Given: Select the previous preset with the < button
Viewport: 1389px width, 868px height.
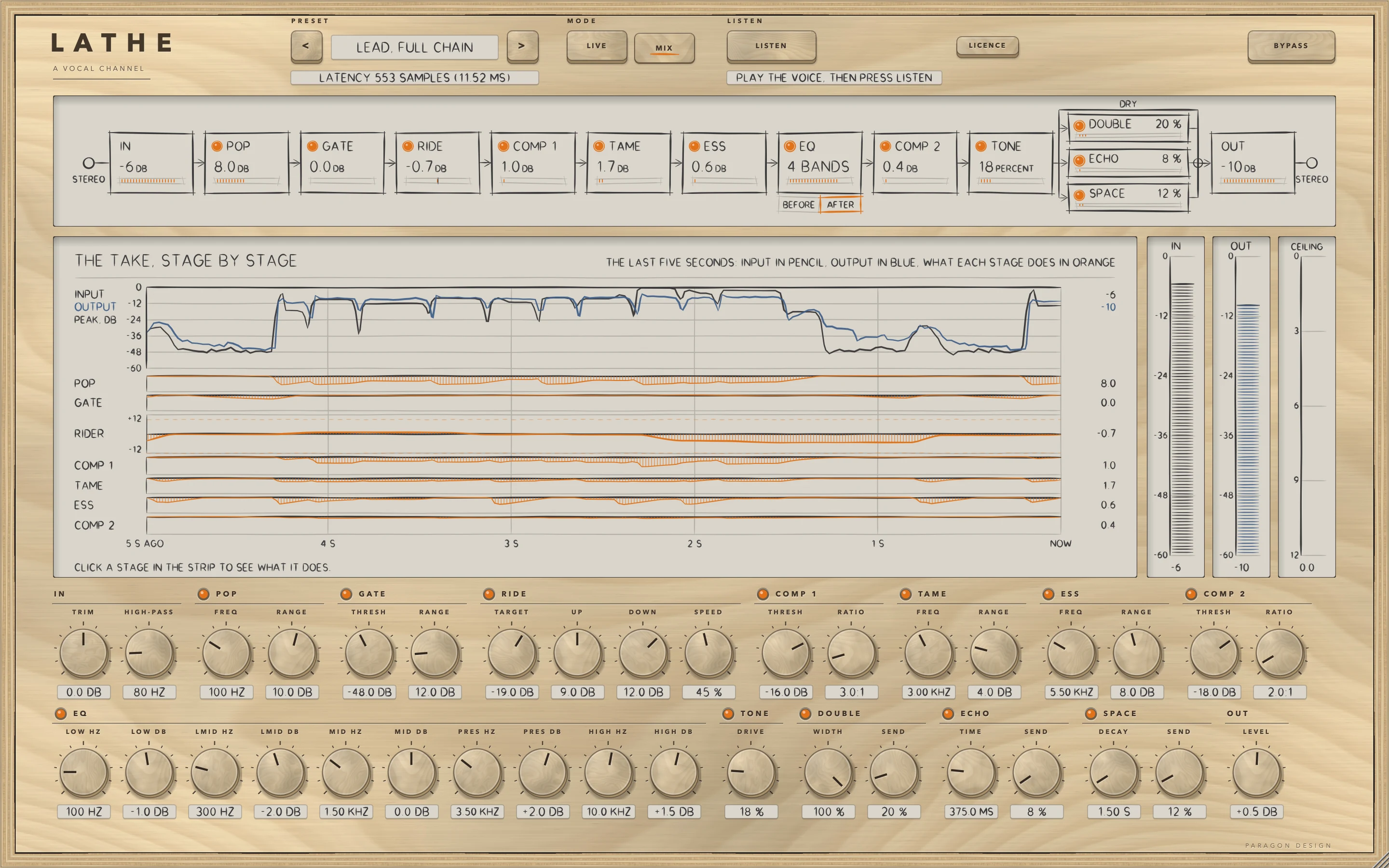Looking at the screenshot, I should pyautogui.click(x=306, y=46).
